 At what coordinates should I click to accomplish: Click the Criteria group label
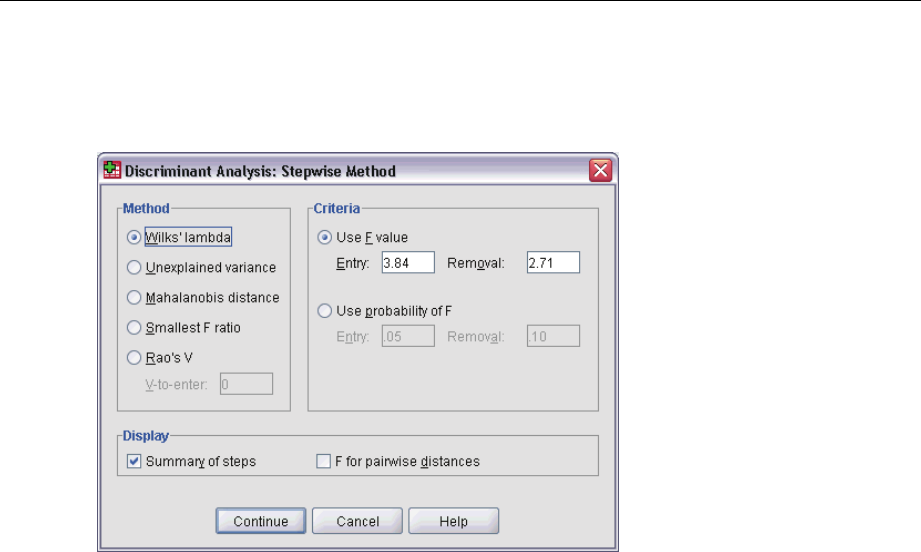(337, 208)
